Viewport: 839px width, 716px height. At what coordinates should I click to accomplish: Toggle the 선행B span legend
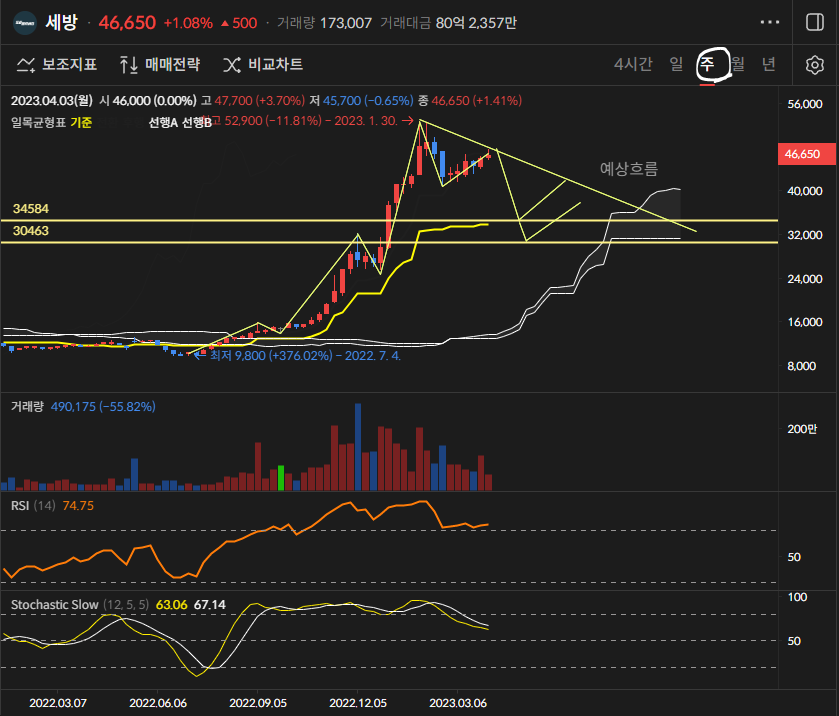[x=196, y=123]
